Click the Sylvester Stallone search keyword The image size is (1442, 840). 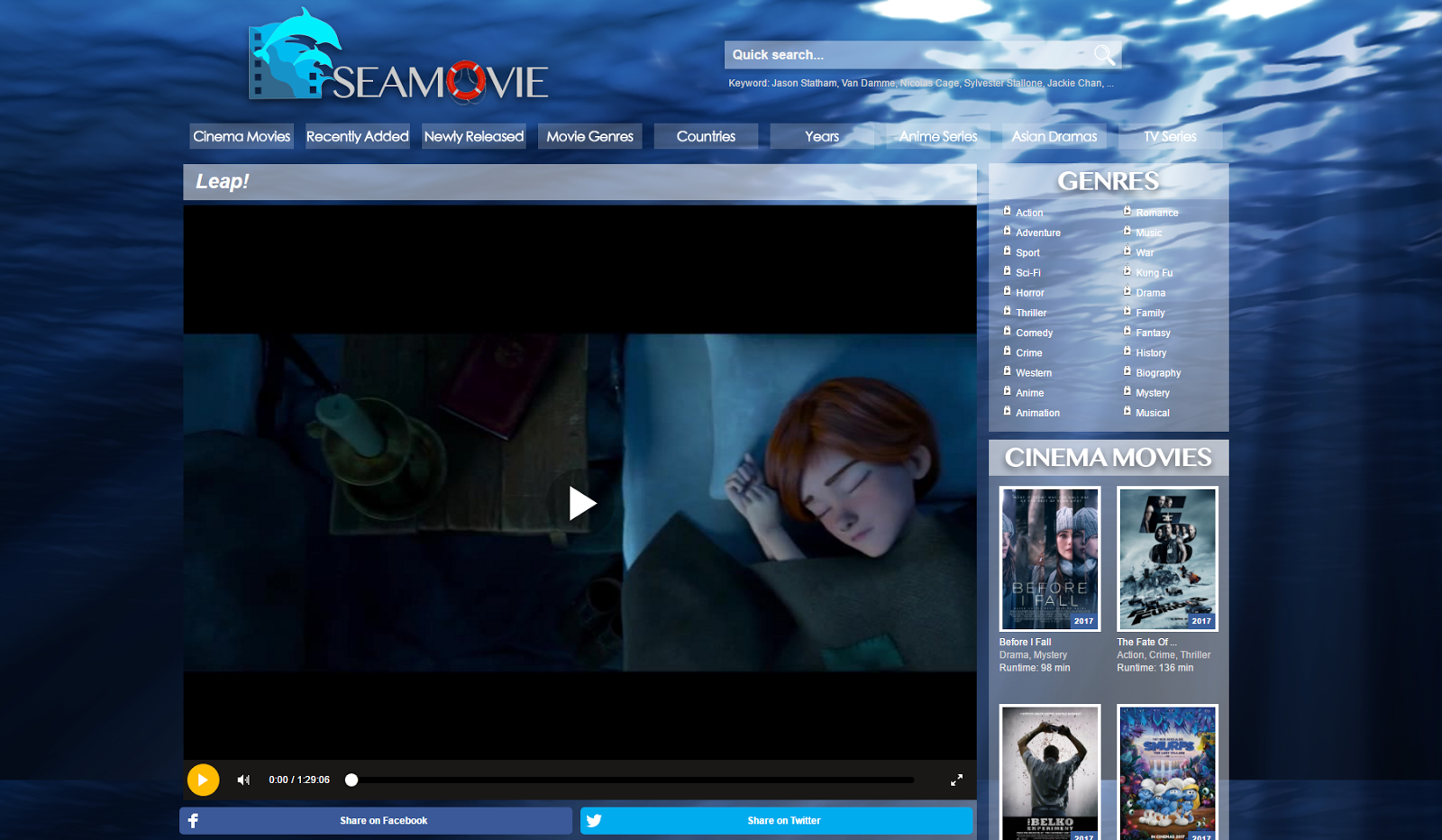pyautogui.click(x=1003, y=83)
